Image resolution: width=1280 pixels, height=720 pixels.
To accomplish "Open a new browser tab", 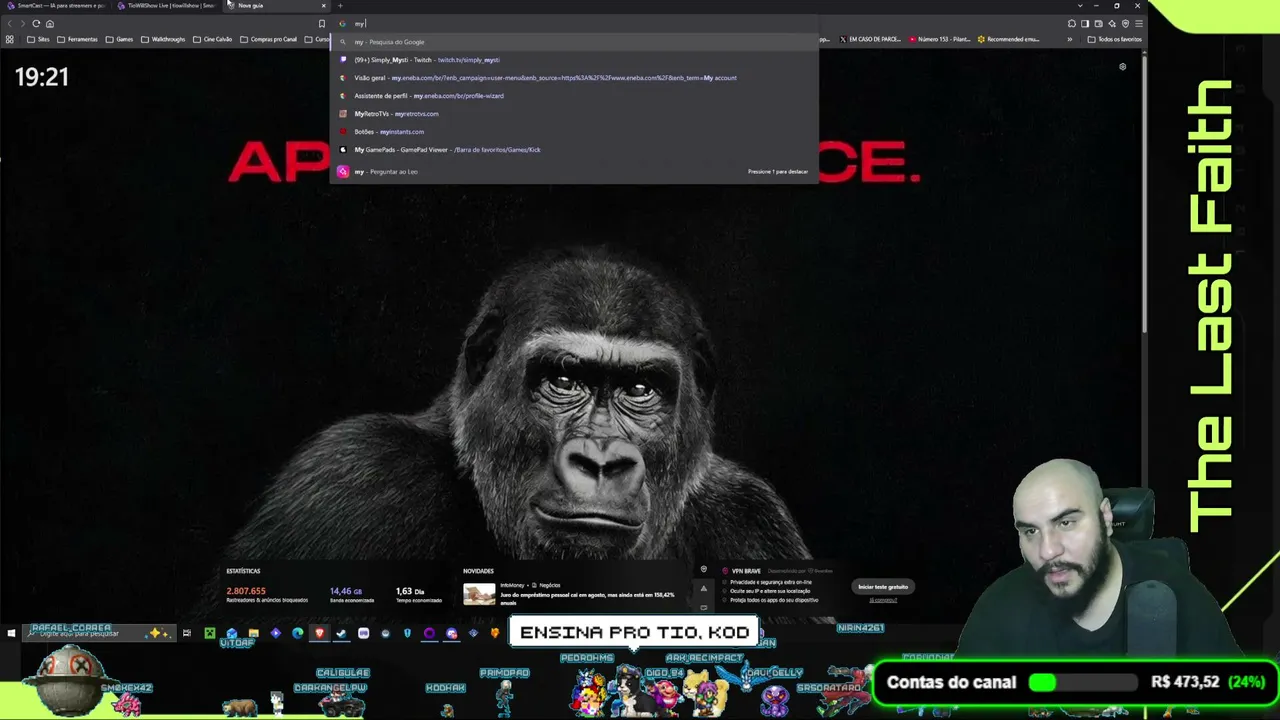I will (x=340, y=6).
